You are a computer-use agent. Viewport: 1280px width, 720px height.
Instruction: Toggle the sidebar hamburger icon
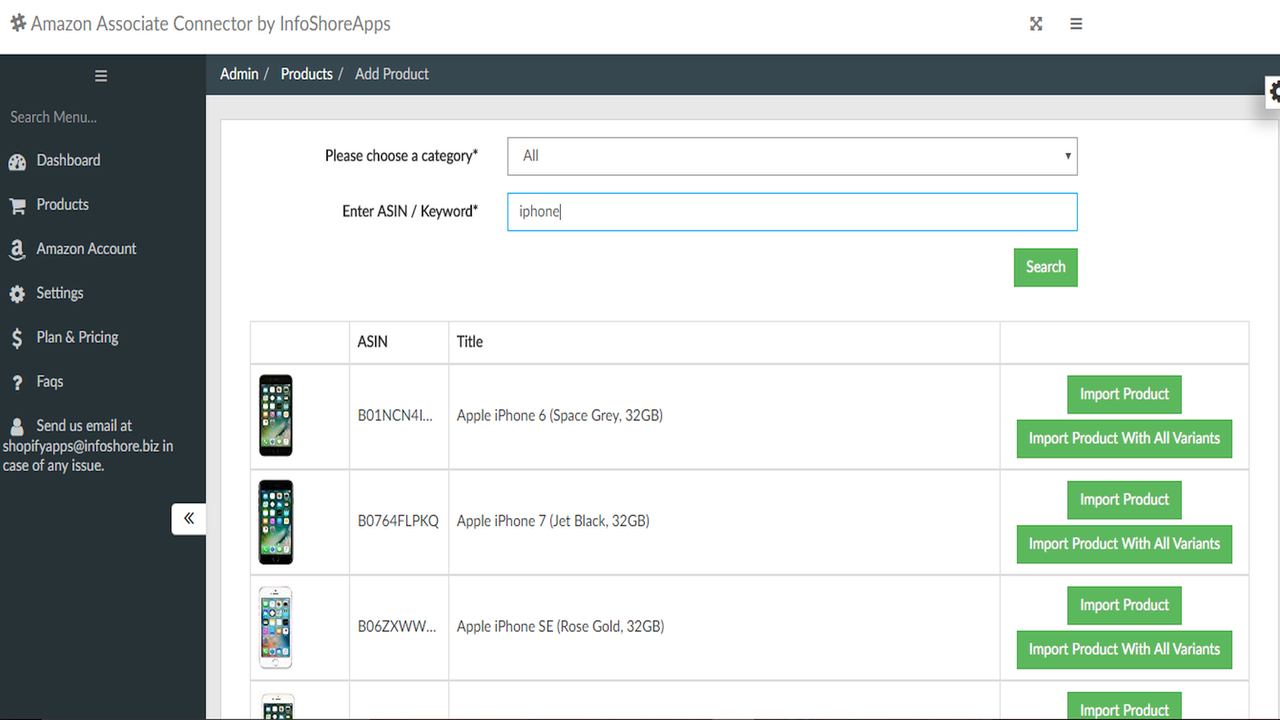pos(101,76)
